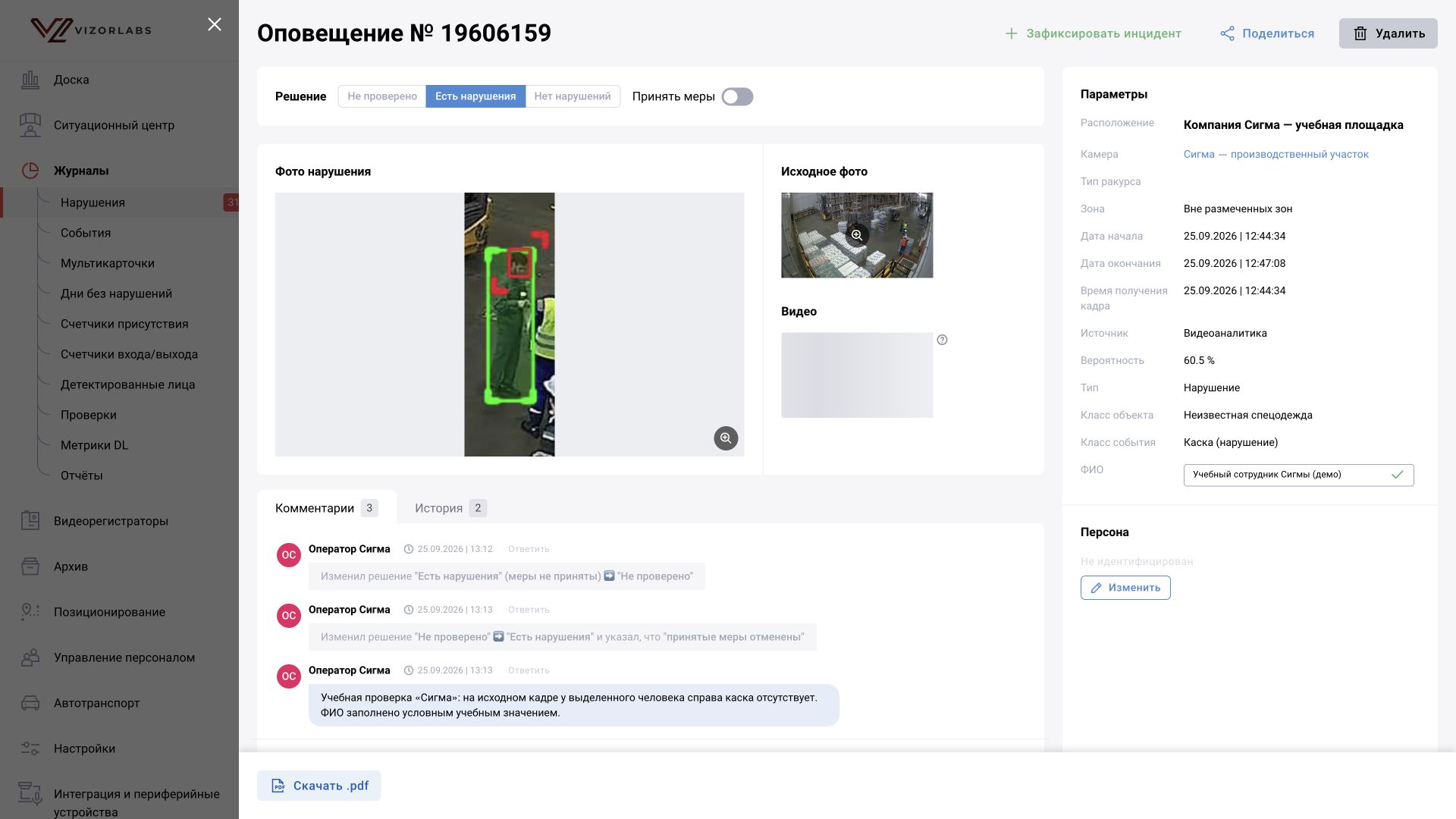
Task: Click Изменить in the Персона section
Action: [x=1125, y=588]
